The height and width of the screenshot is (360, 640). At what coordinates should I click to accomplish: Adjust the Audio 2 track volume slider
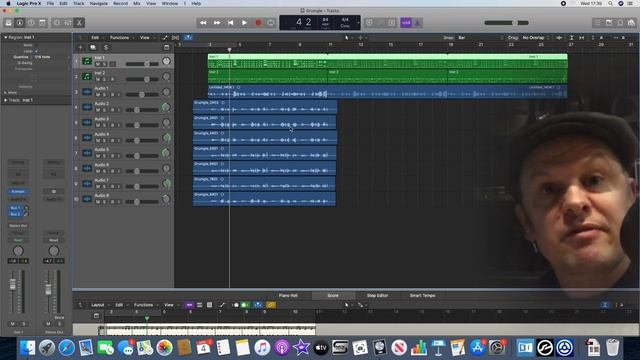click(142, 110)
